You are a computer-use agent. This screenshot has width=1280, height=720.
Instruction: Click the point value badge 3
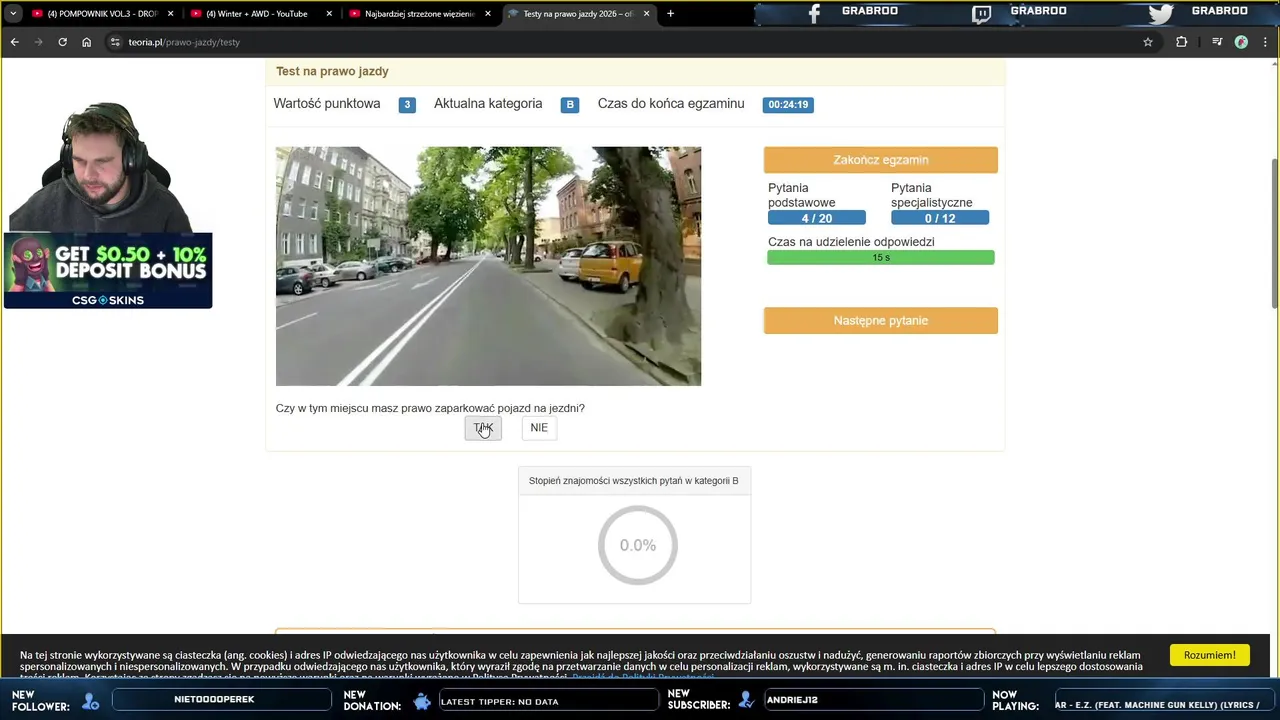(407, 105)
